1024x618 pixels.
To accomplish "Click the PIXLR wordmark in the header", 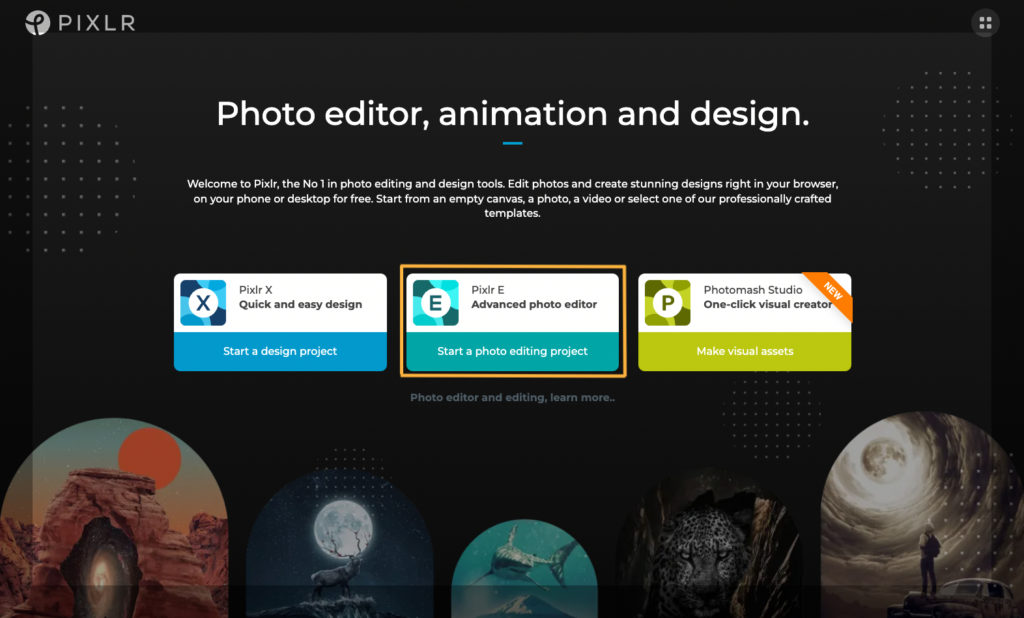I will point(95,22).
